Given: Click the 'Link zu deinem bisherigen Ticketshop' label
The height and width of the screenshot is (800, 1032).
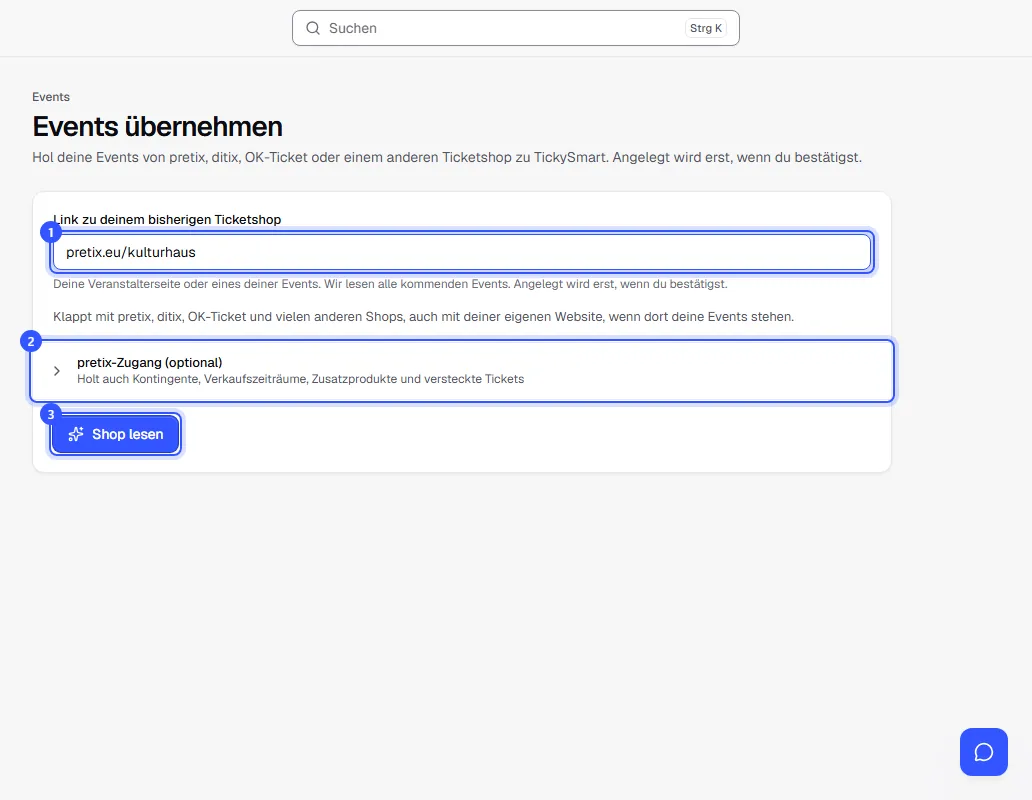Looking at the screenshot, I should pyautogui.click(x=167, y=220).
